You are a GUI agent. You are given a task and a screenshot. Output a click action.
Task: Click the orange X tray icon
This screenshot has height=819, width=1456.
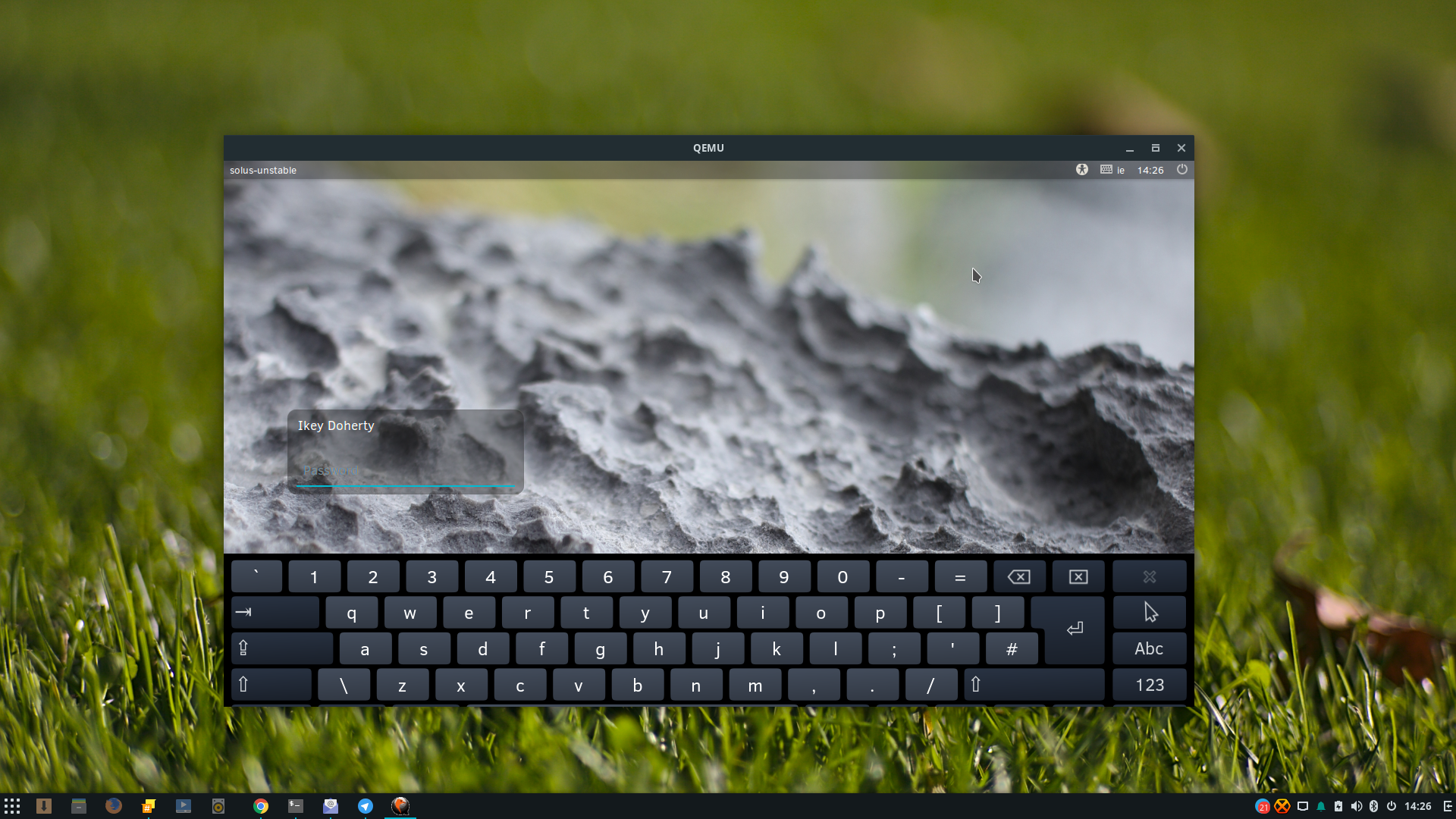pos(1282,806)
